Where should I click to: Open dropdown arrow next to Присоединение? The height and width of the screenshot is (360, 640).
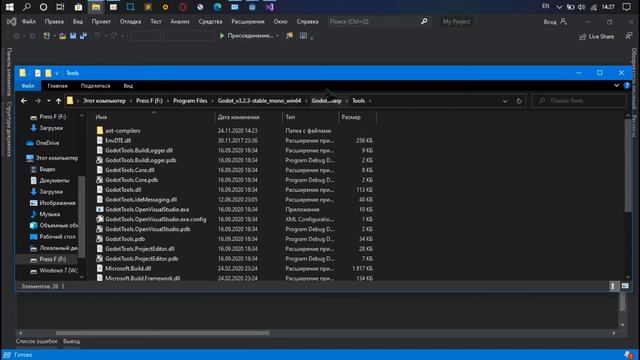pyautogui.click(x=278, y=36)
